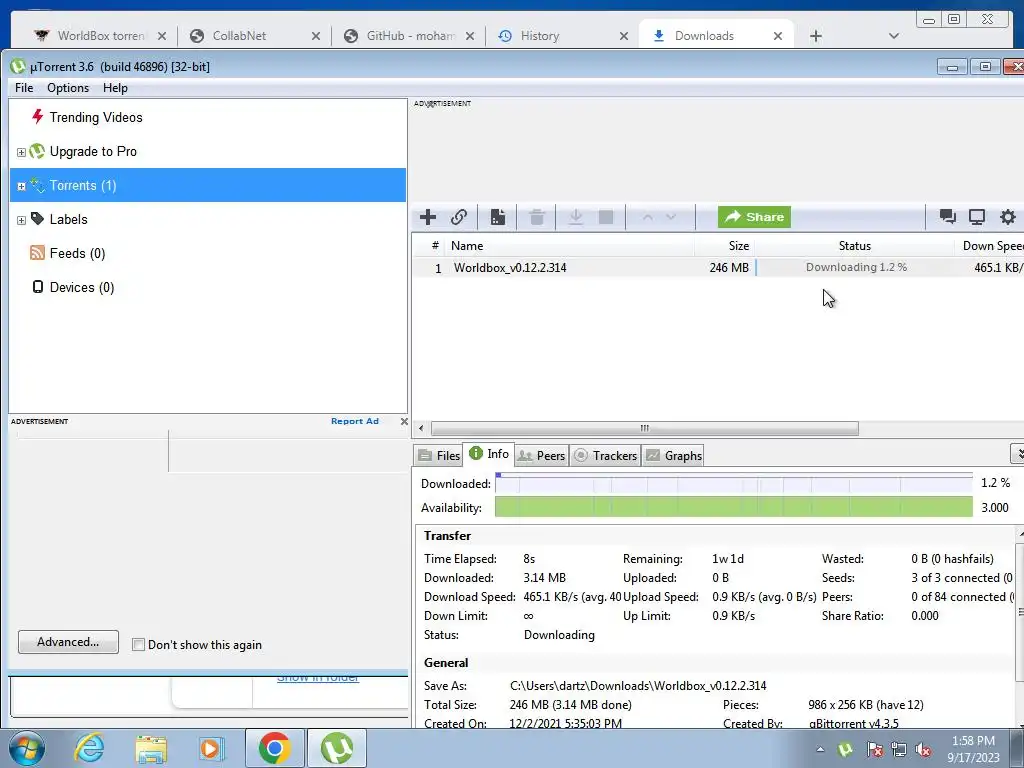Click the Downloaded pieces progress bar
This screenshot has height=768, width=1024.
[x=733, y=483]
